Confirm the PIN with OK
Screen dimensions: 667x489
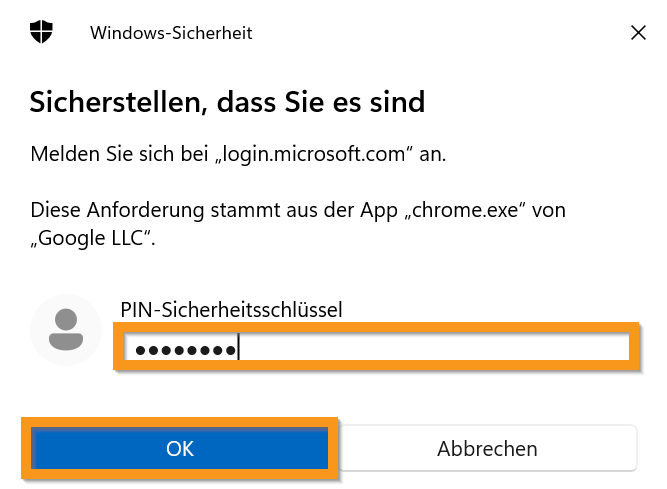click(180, 448)
